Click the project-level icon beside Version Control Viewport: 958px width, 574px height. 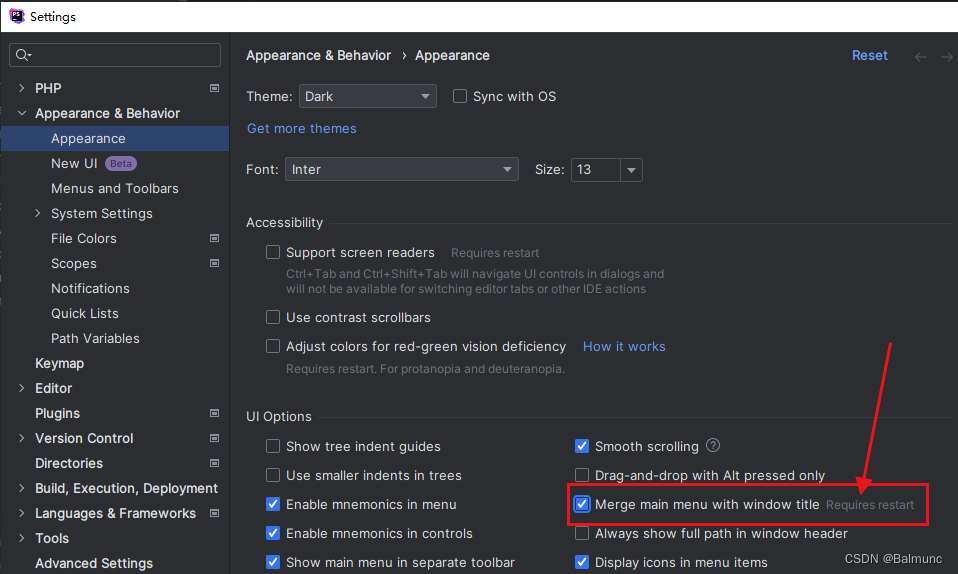pyautogui.click(x=214, y=438)
